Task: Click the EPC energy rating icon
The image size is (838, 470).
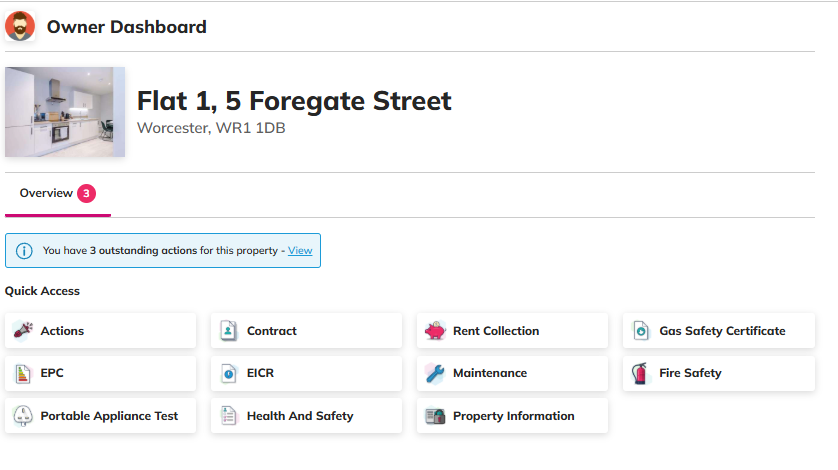Action: click(23, 374)
